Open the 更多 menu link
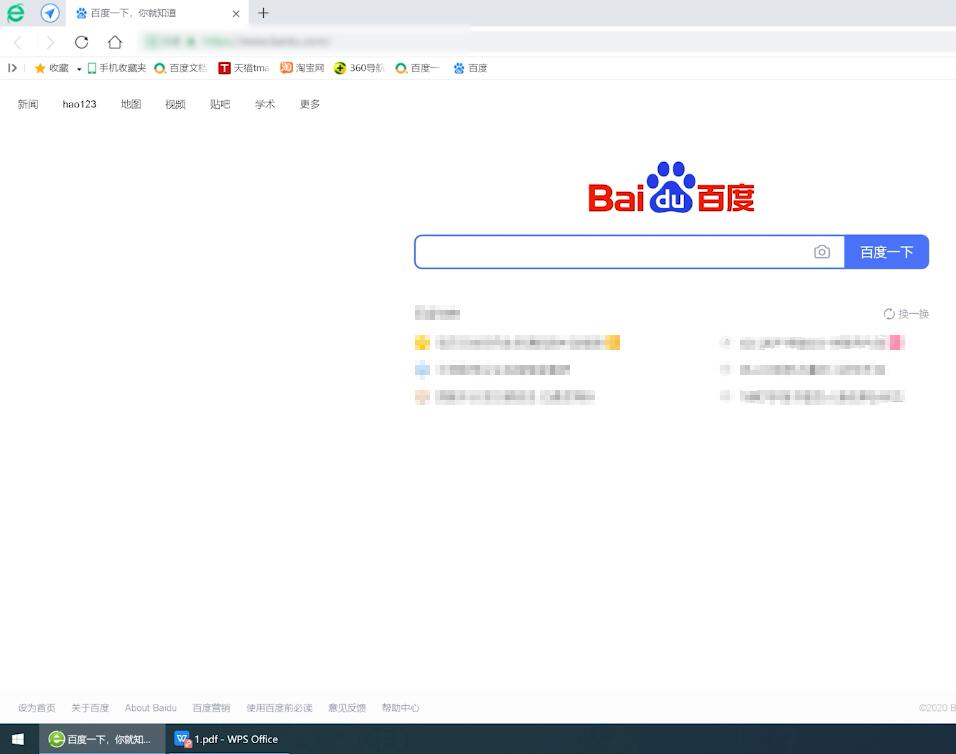The width and height of the screenshot is (956, 754). pyautogui.click(x=310, y=104)
